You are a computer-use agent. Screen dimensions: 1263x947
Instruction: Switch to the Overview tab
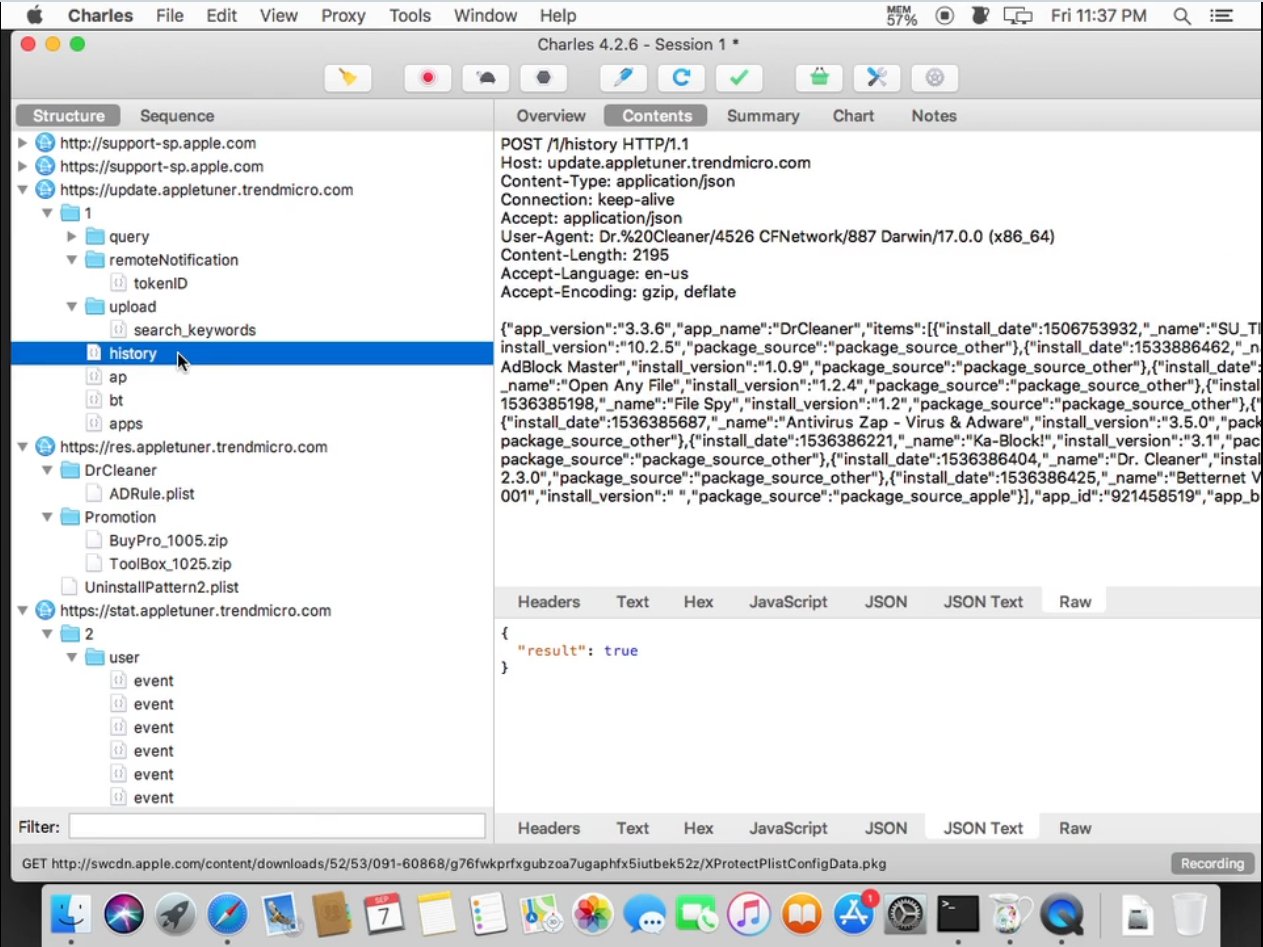551,116
